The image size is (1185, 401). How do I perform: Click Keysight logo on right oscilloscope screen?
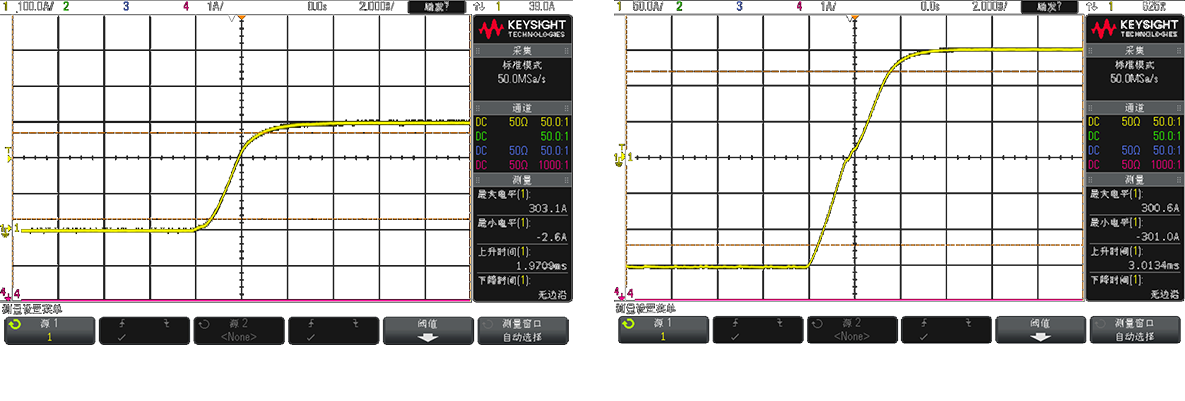tap(1135, 27)
